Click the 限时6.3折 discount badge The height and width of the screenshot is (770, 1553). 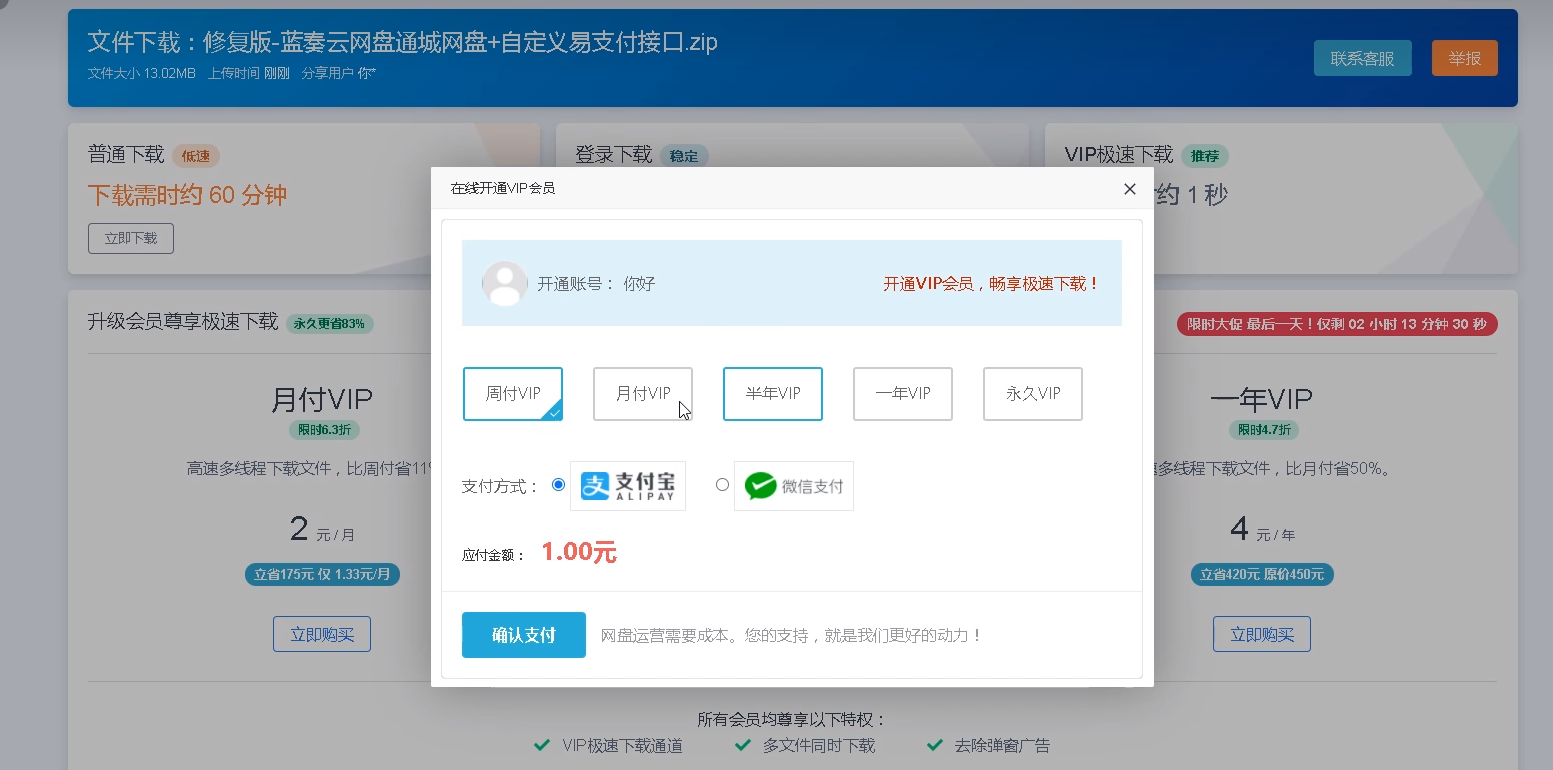coord(324,430)
